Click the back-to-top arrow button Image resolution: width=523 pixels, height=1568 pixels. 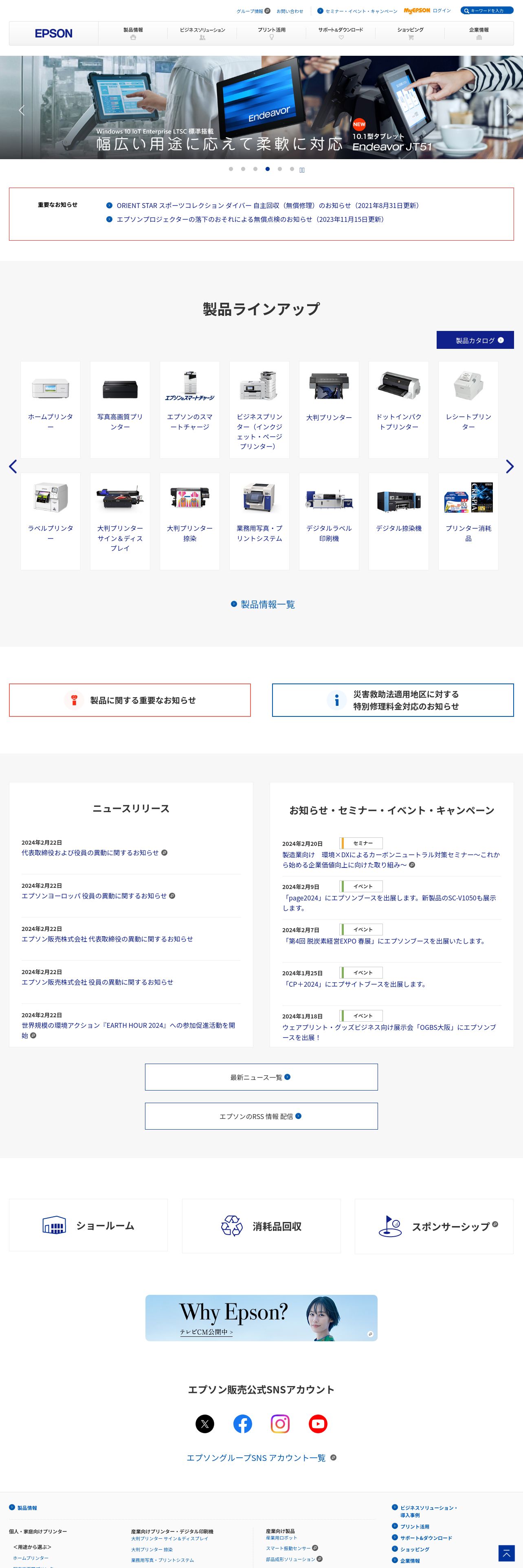tap(507, 1553)
